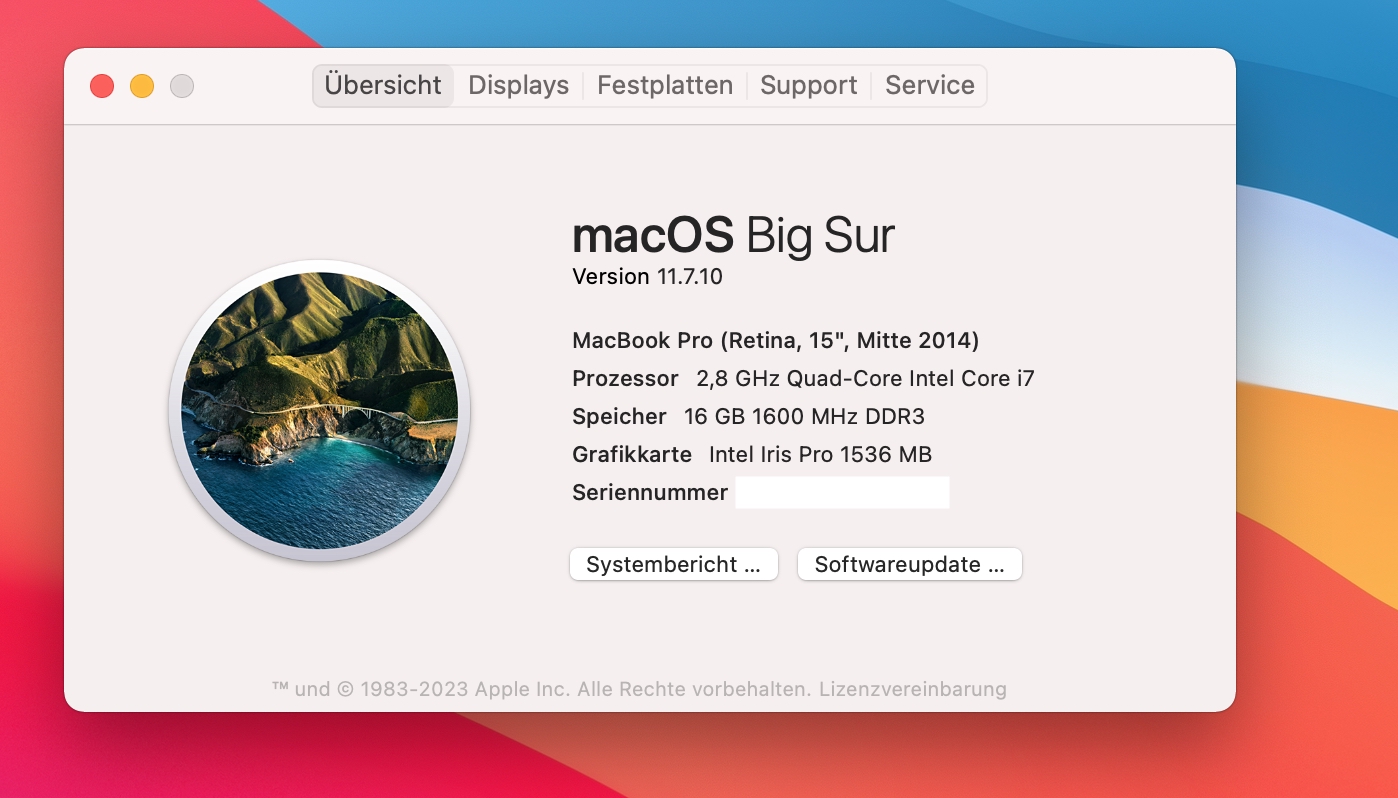
Task: Click the macOS Big Sur landscape icon
Action: [x=319, y=410]
